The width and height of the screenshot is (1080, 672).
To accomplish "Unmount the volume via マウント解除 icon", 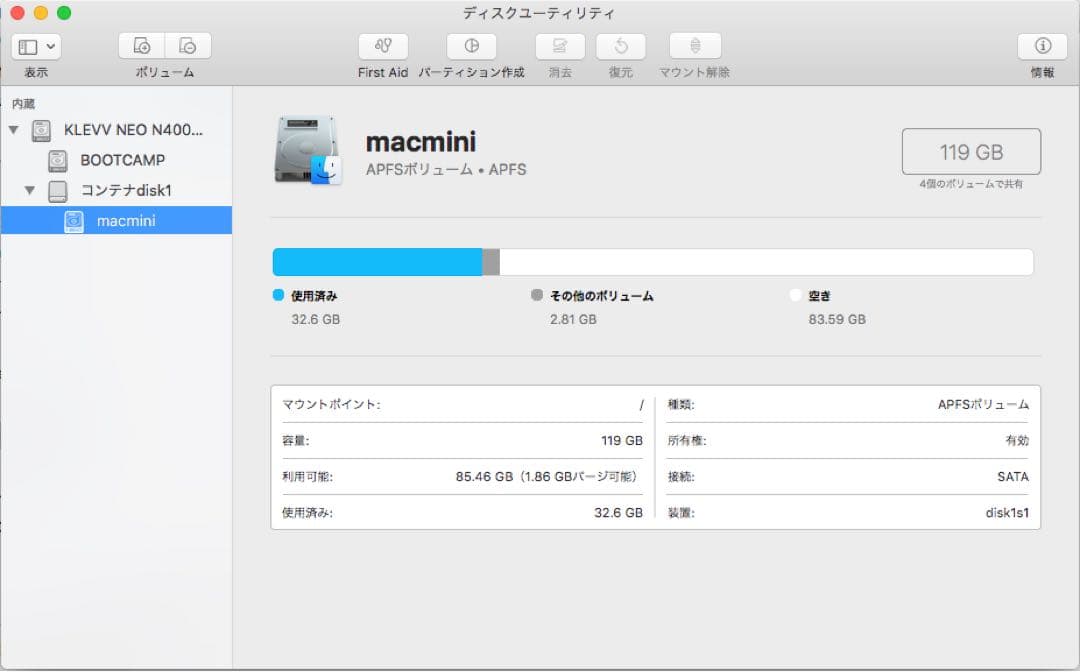I will tap(695, 46).
